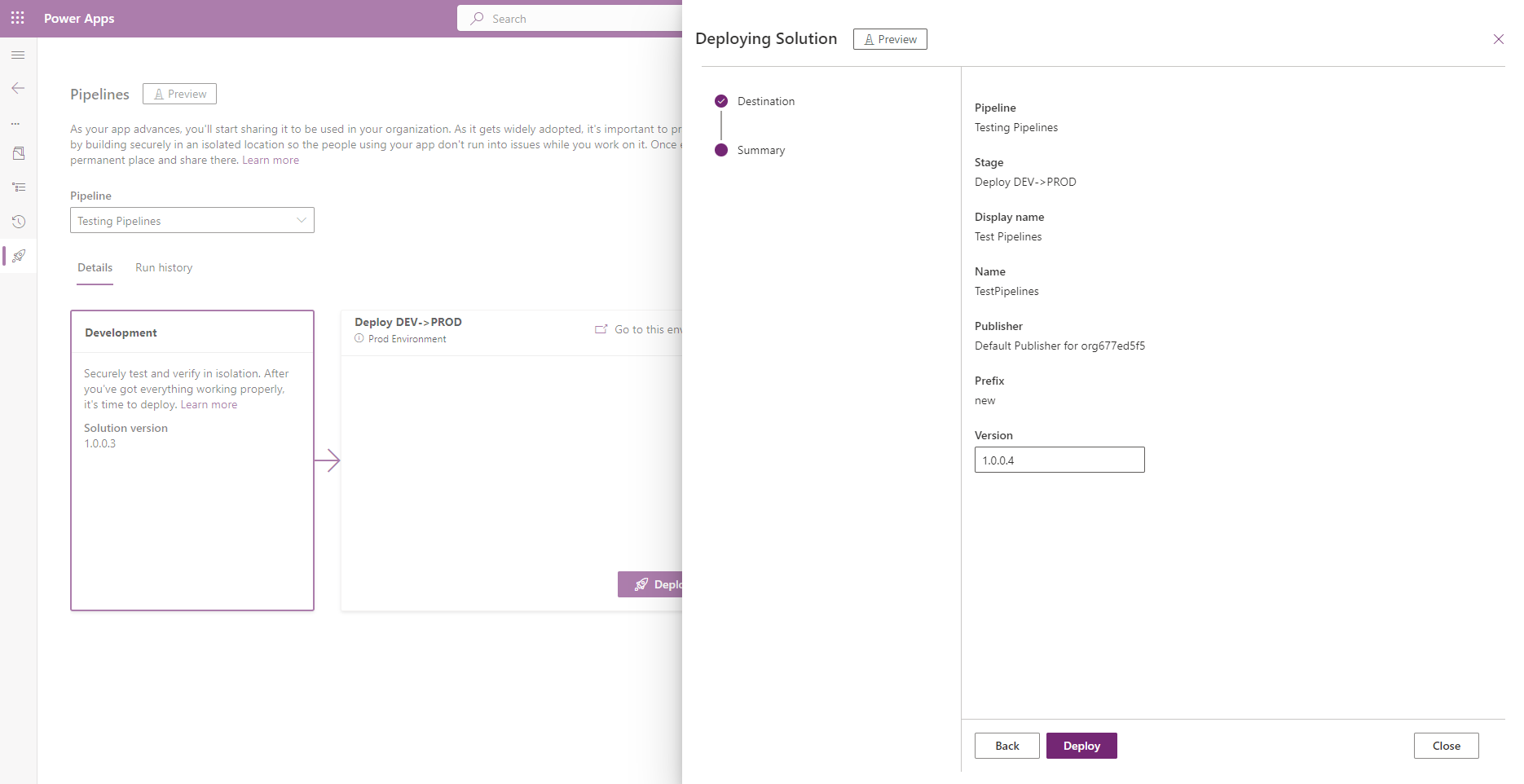Image resolution: width=1524 pixels, height=784 pixels.
Task: Click the Destination step label
Action: (x=766, y=101)
